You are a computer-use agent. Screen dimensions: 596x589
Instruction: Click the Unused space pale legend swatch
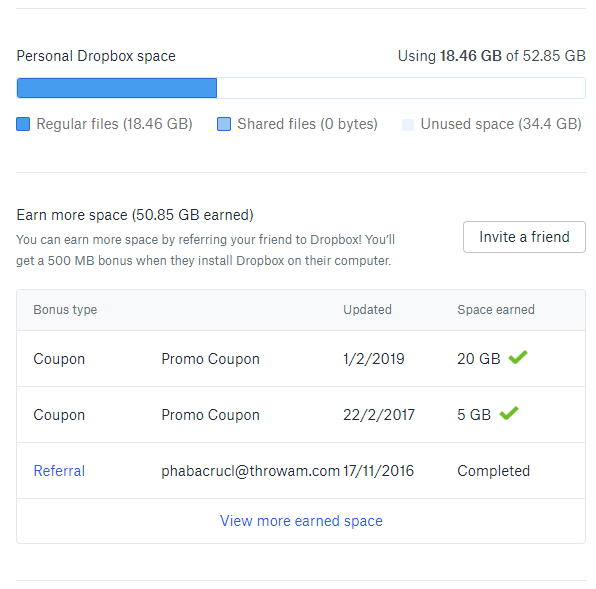click(408, 124)
